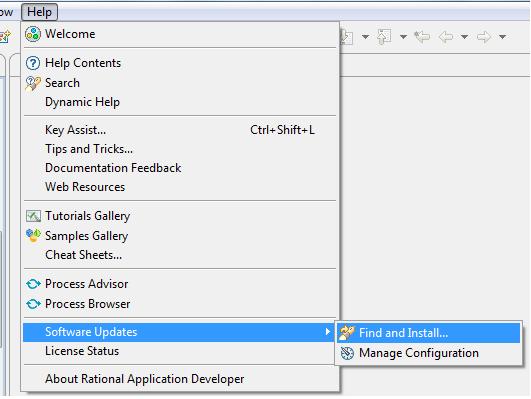531x399 pixels.
Task: Open Back history dropdown arrow
Action: (465, 37)
